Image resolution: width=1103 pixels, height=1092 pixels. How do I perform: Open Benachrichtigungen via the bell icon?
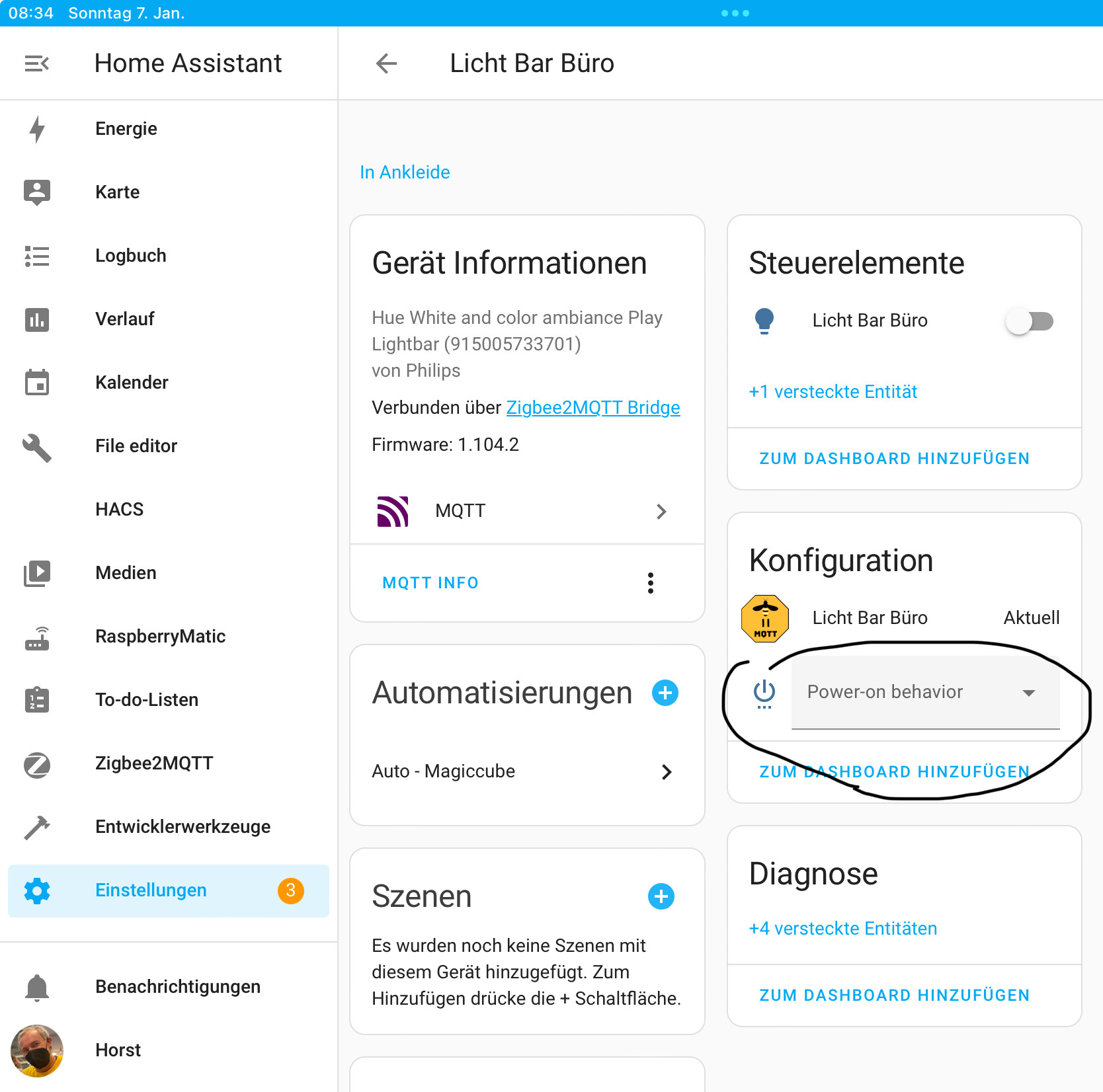click(x=37, y=987)
